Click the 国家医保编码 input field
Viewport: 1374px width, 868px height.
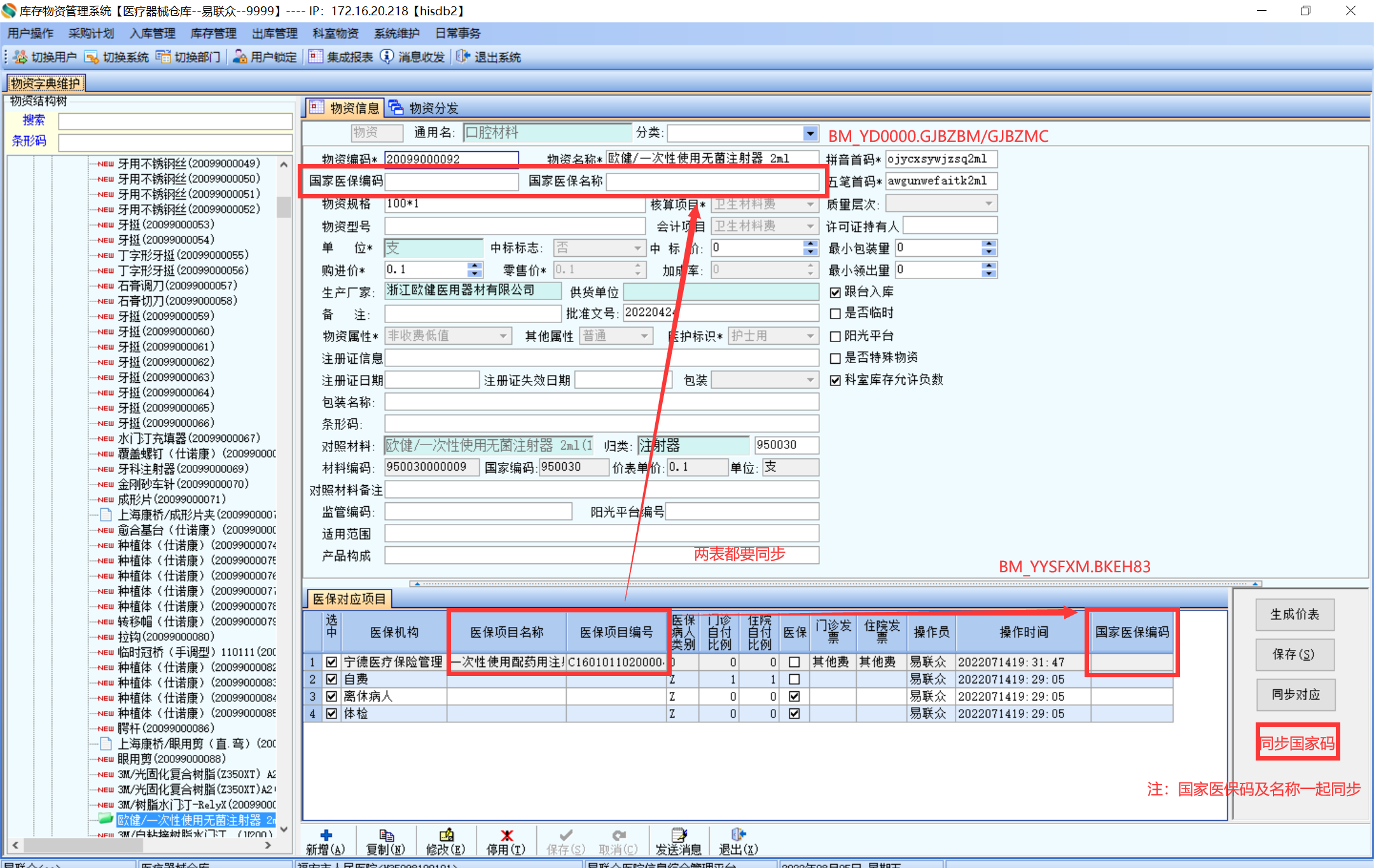452,182
